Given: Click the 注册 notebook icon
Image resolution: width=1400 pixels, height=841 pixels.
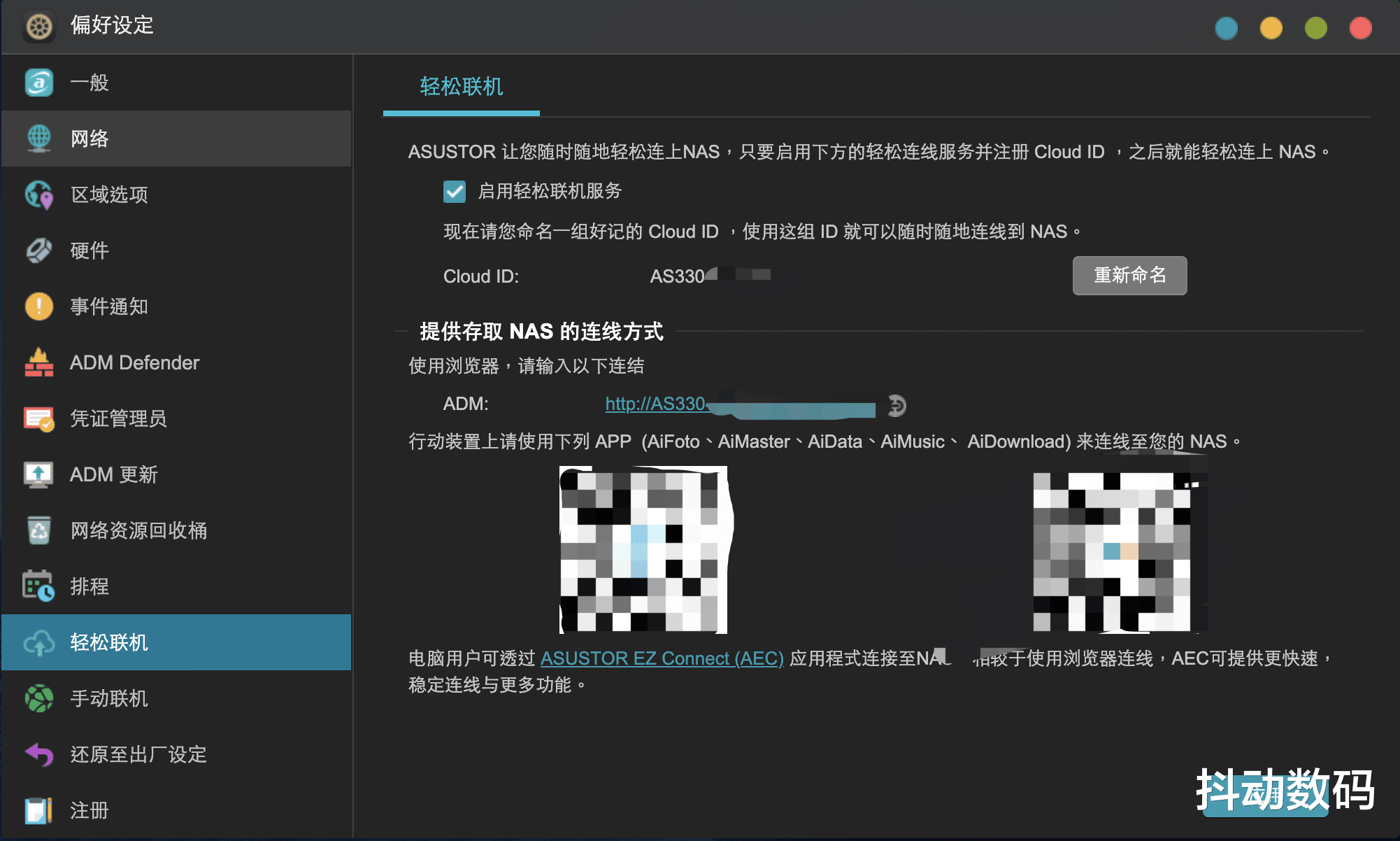Looking at the screenshot, I should (39, 810).
